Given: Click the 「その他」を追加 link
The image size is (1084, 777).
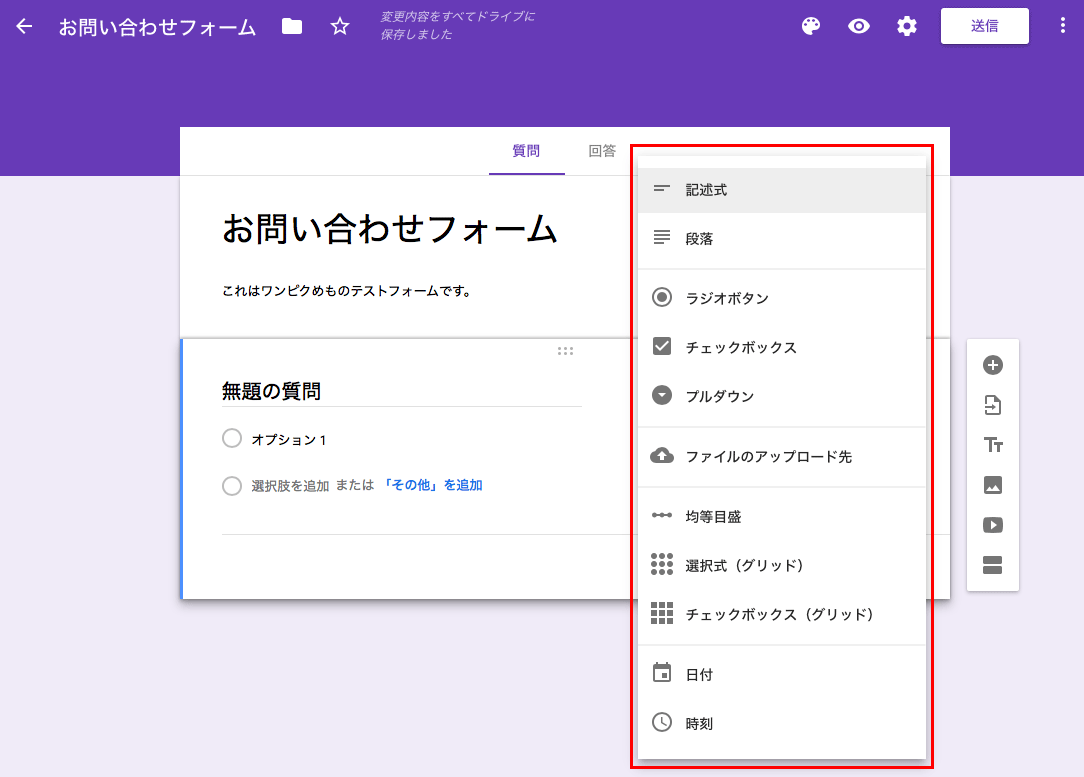Looking at the screenshot, I should point(431,485).
